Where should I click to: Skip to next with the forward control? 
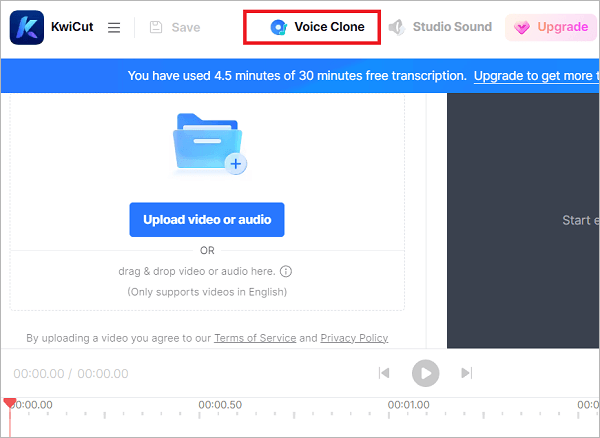point(467,373)
